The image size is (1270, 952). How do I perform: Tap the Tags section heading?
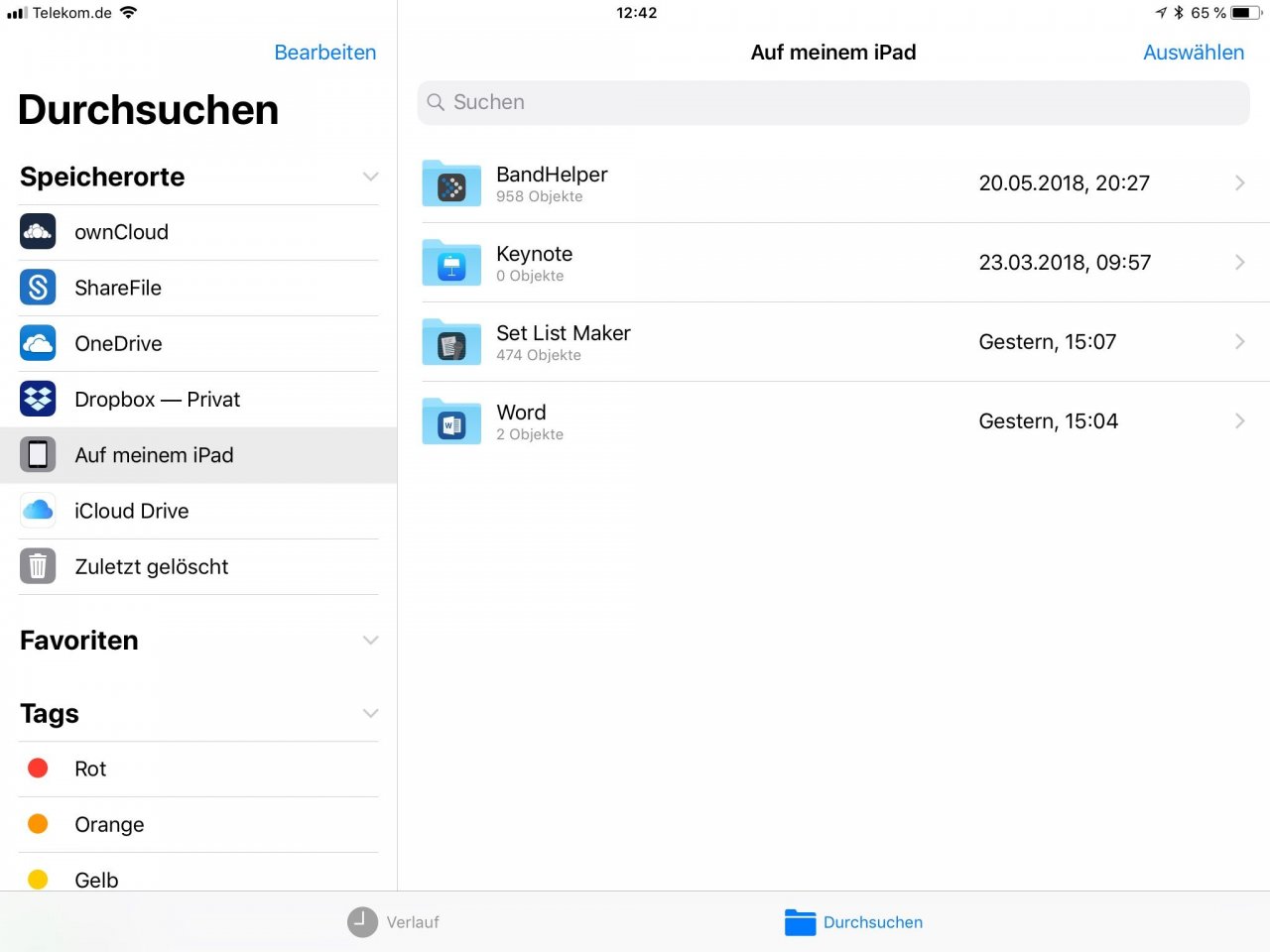[50, 714]
